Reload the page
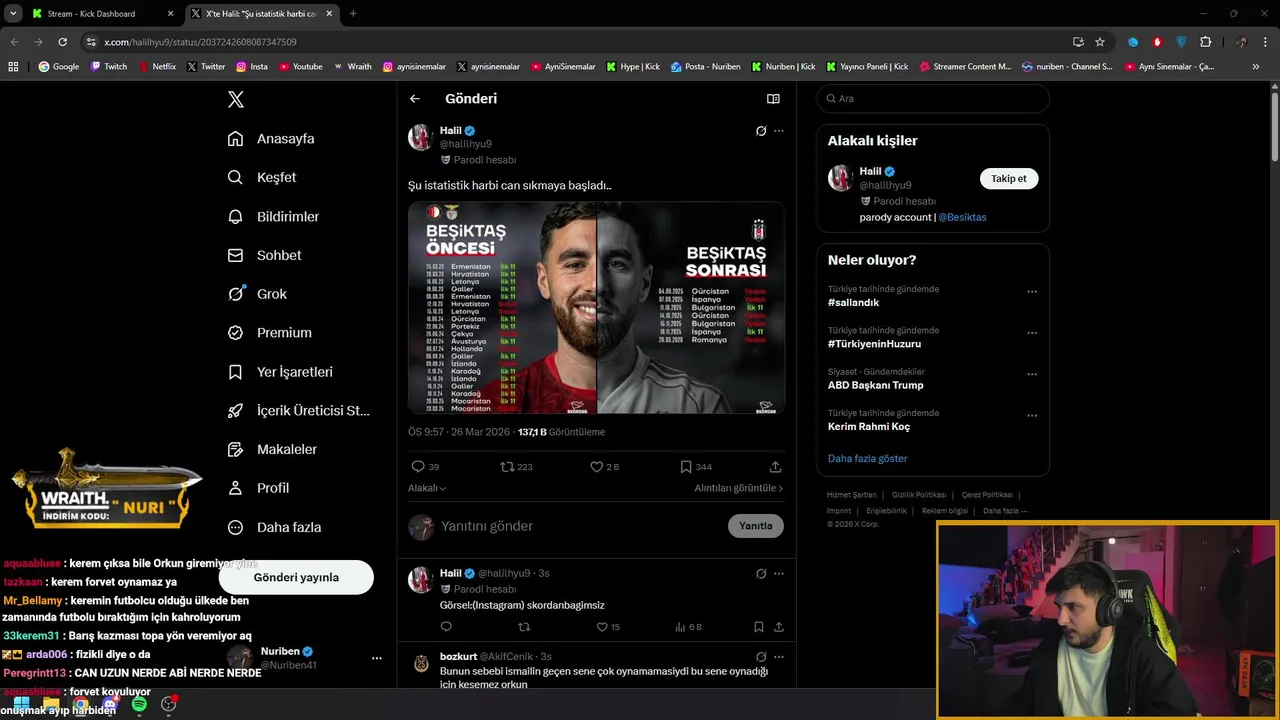Screen dimensions: 1280x720 (x=62, y=42)
